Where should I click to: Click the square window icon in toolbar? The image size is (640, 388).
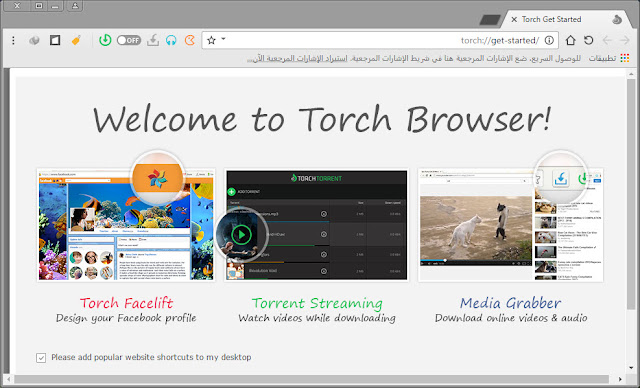click(55, 40)
